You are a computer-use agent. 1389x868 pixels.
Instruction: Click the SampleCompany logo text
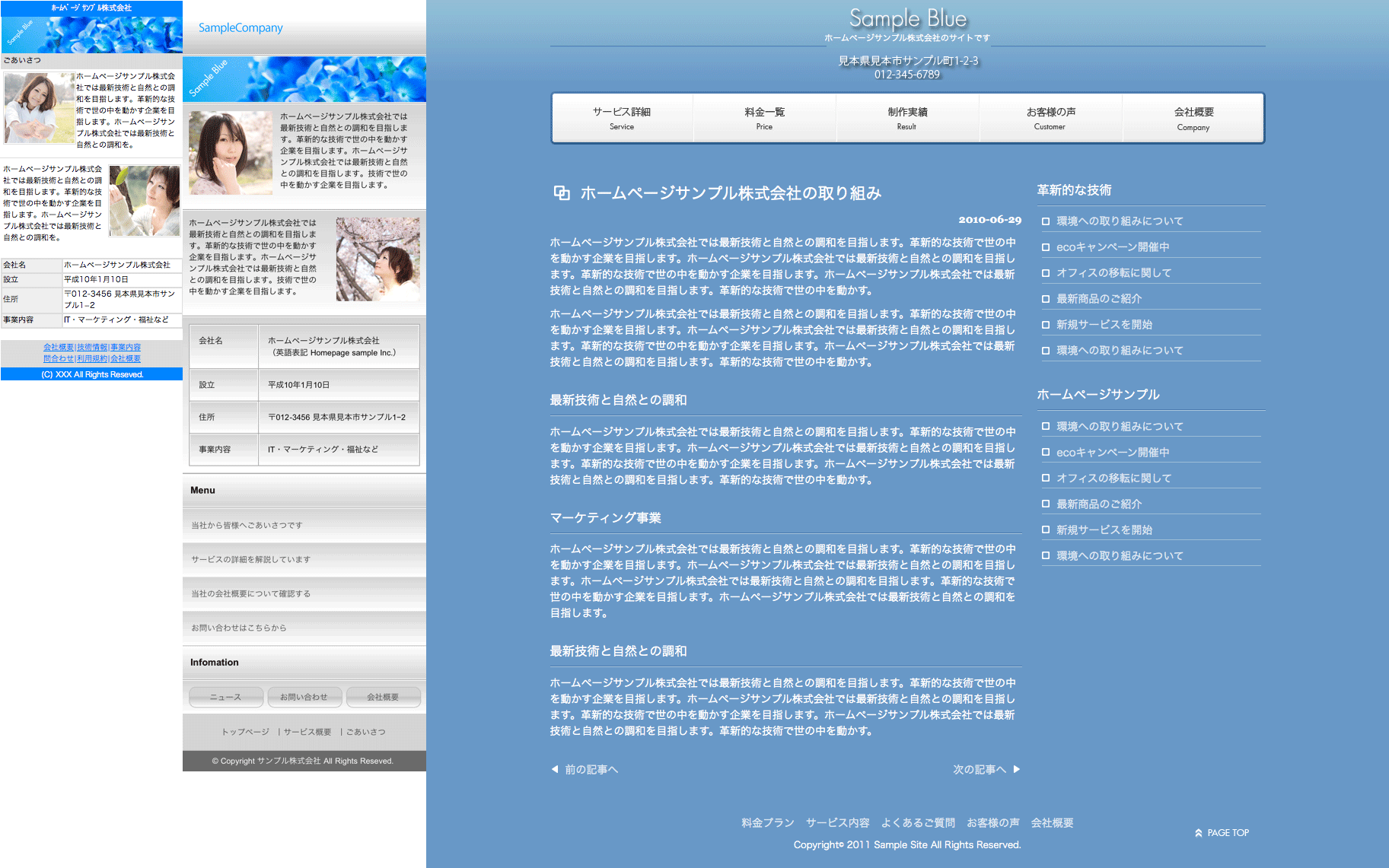point(241,27)
